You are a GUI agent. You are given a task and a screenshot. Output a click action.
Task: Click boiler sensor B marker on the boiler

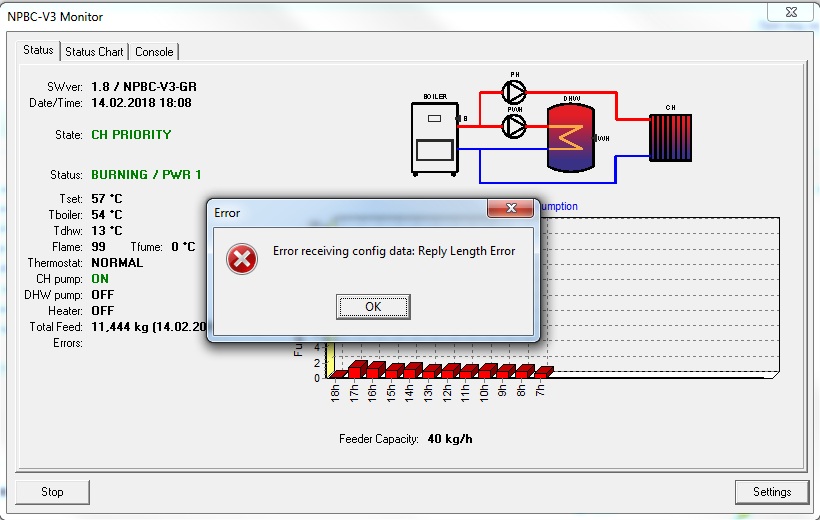tap(463, 119)
